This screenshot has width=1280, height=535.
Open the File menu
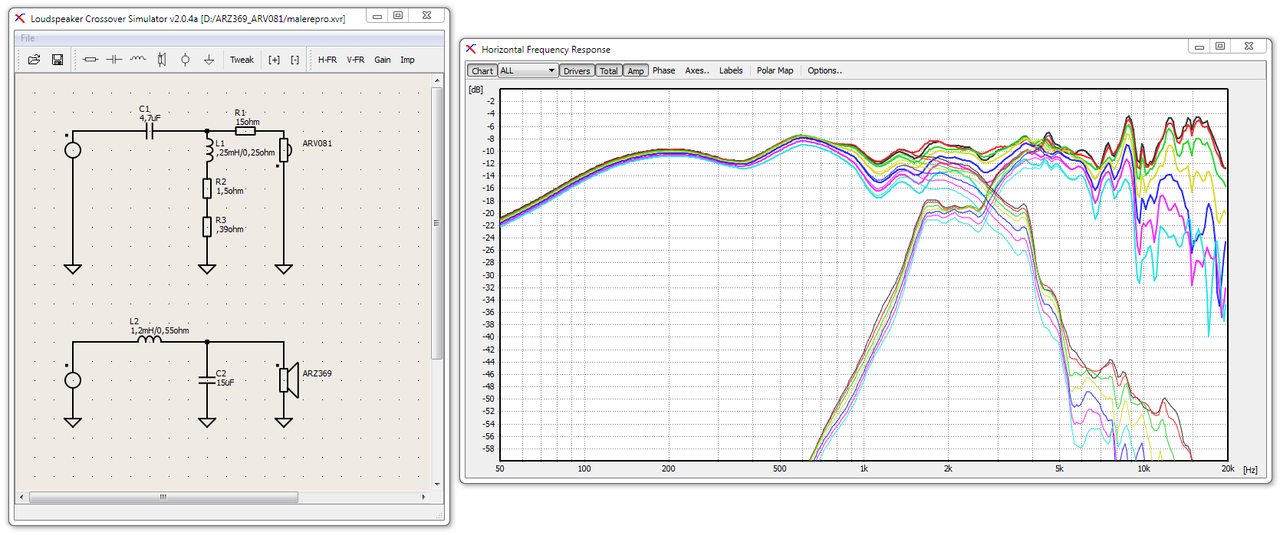click(x=28, y=38)
